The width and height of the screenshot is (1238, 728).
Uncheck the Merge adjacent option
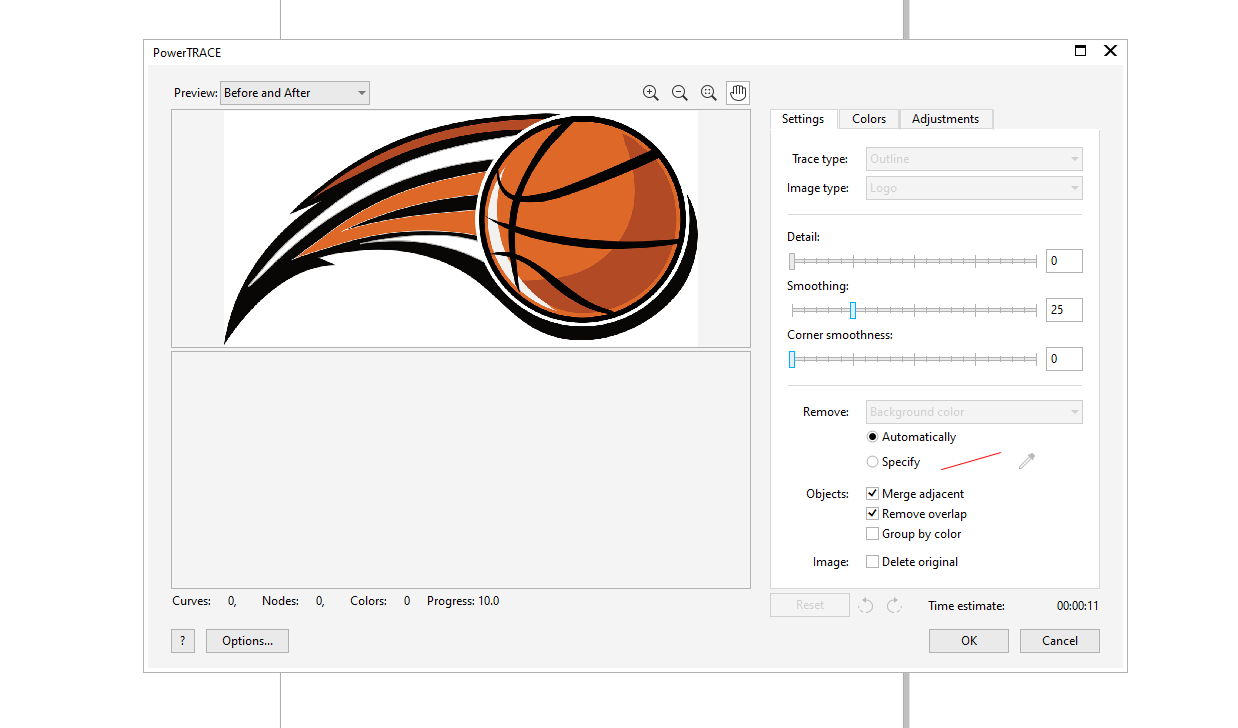873,494
